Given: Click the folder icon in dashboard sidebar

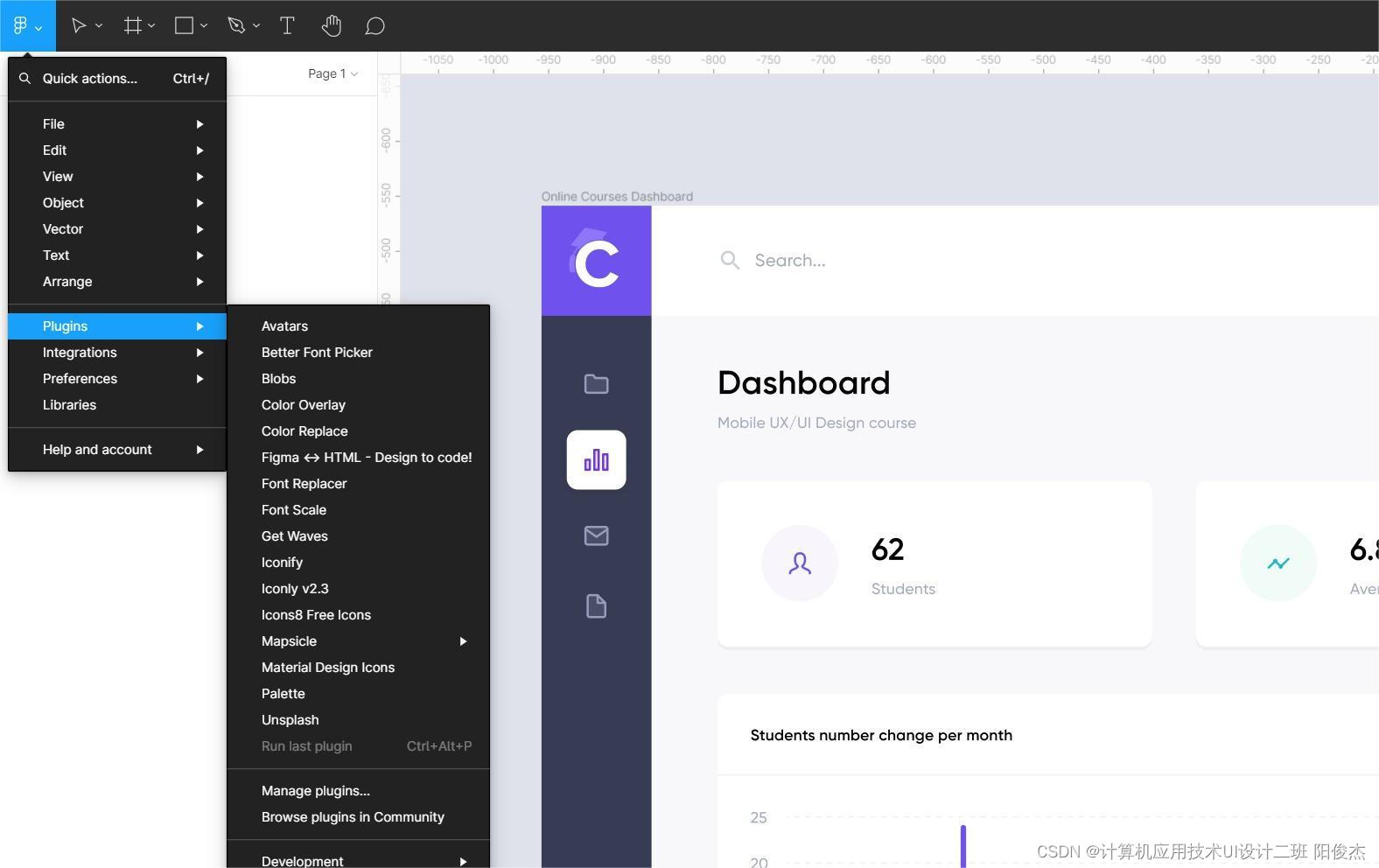Looking at the screenshot, I should pyautogui.click(x=597, y=383).
